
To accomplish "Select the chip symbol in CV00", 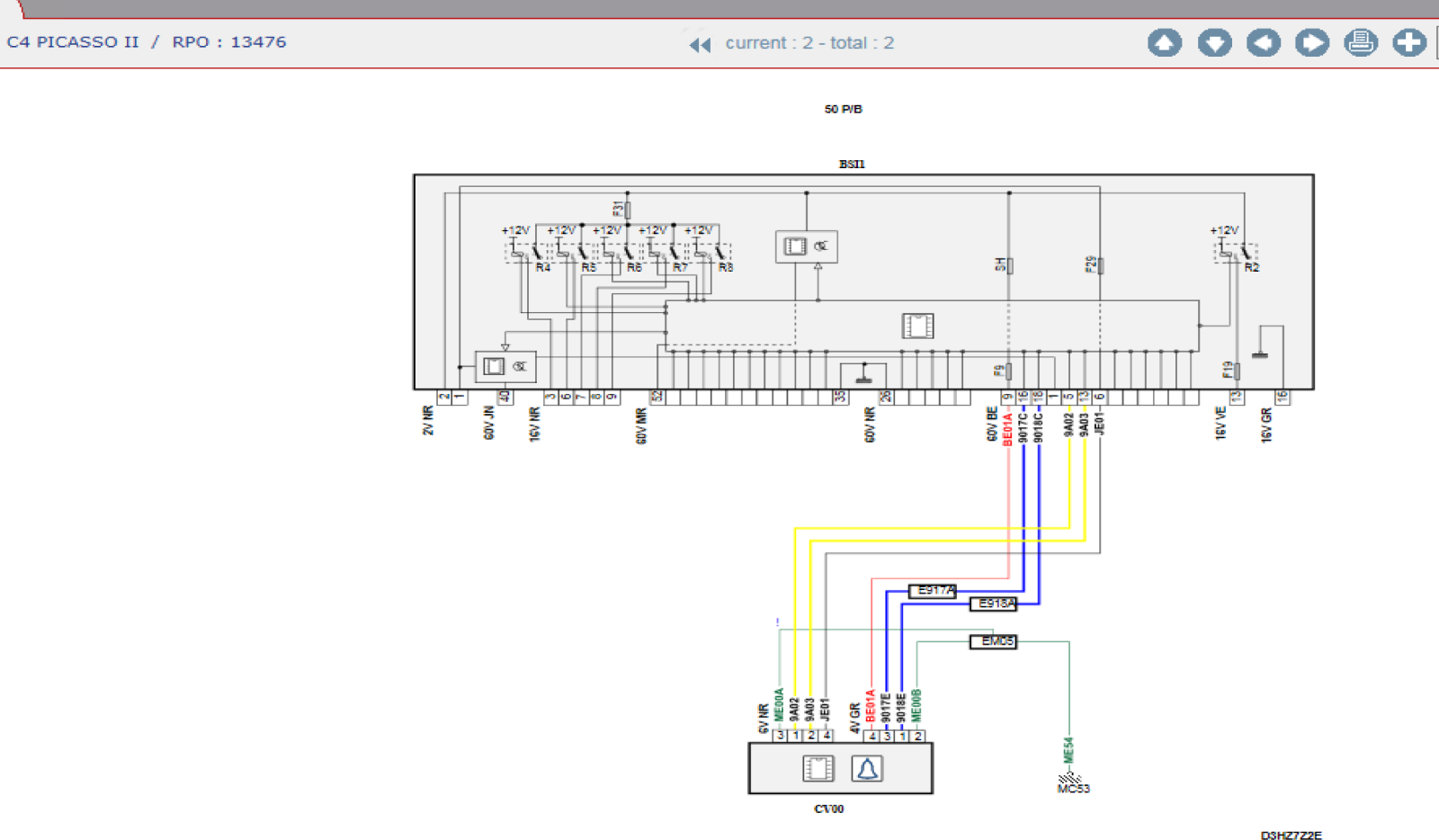I will 818,769.
